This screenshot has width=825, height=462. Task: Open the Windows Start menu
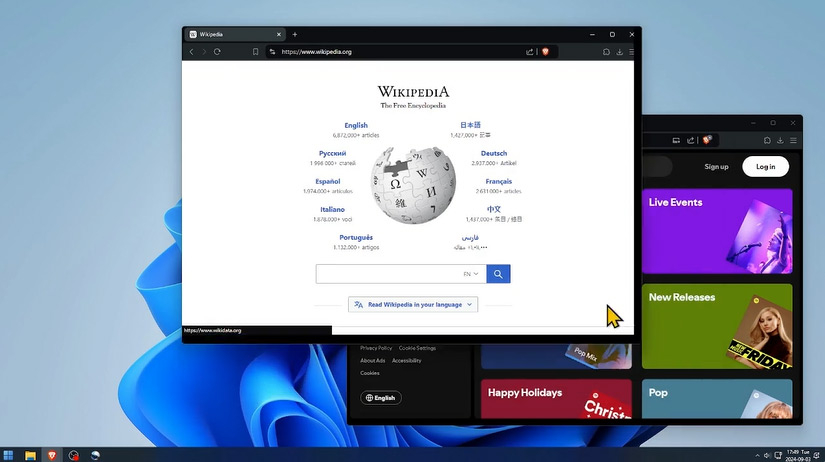tap(8, 455)
